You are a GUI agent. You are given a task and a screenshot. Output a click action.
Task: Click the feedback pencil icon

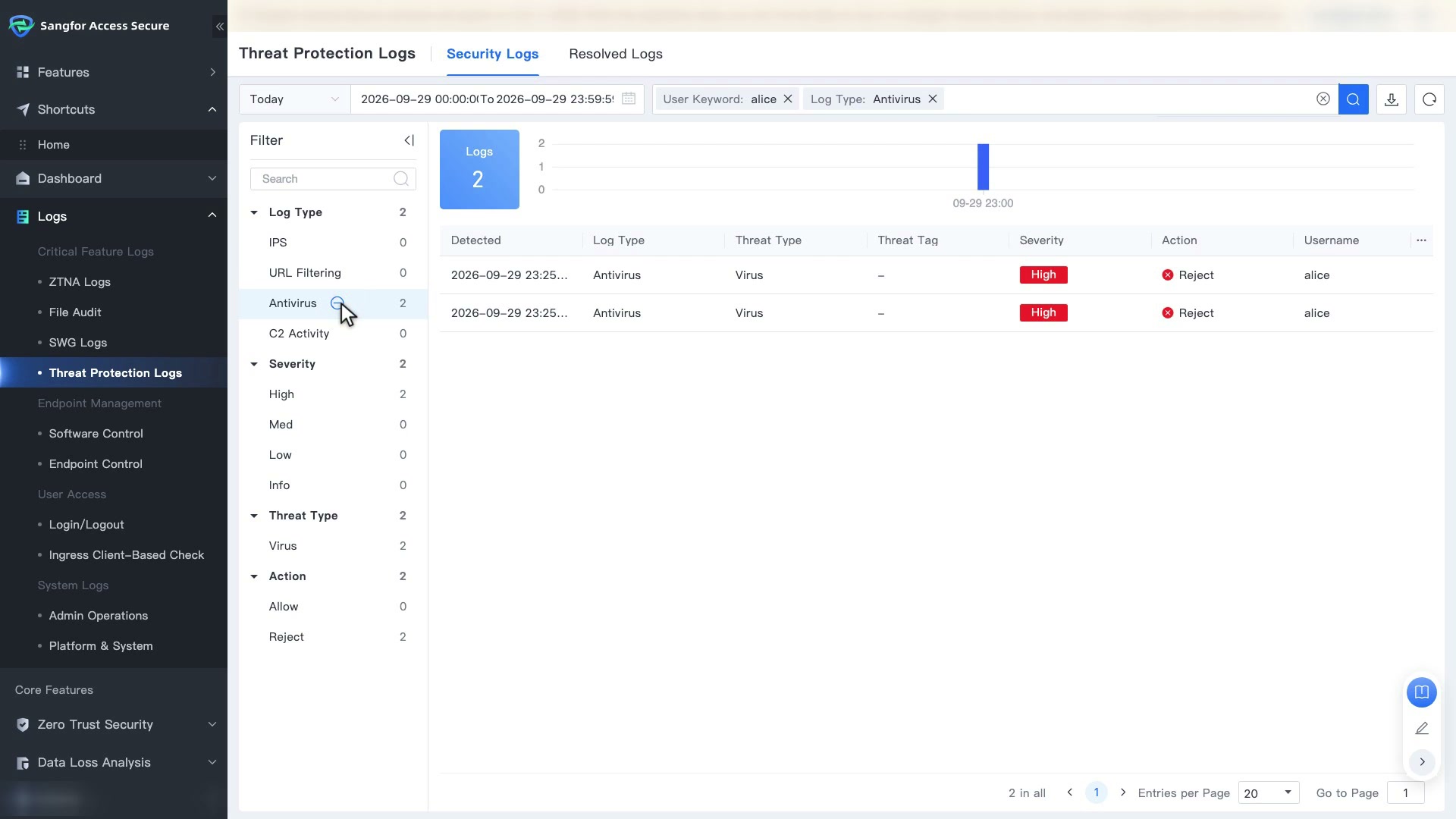click(1422, 728)
